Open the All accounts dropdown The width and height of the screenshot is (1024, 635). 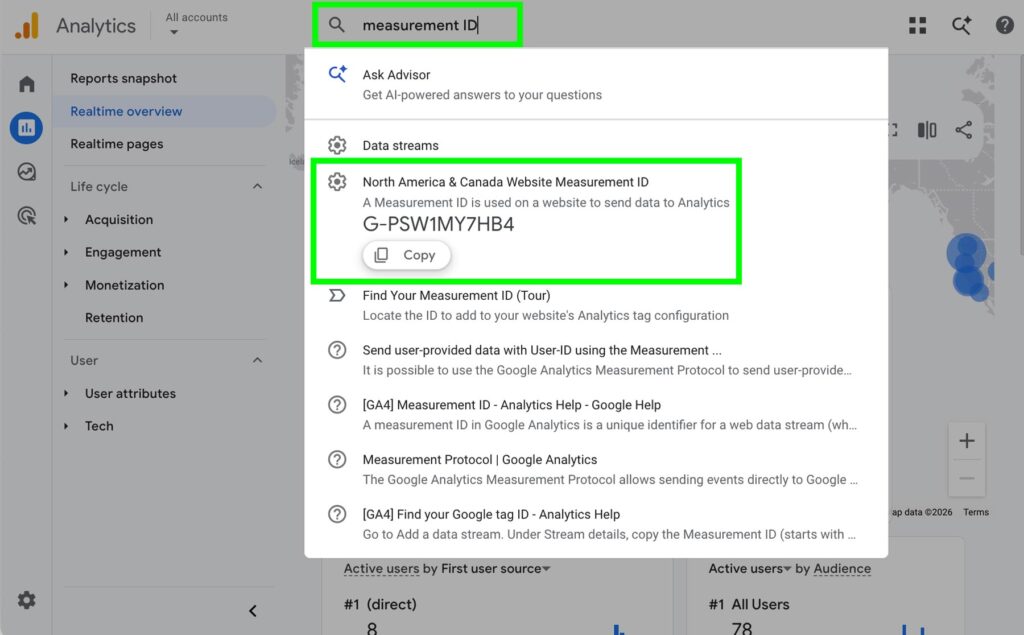coord(196,24)
